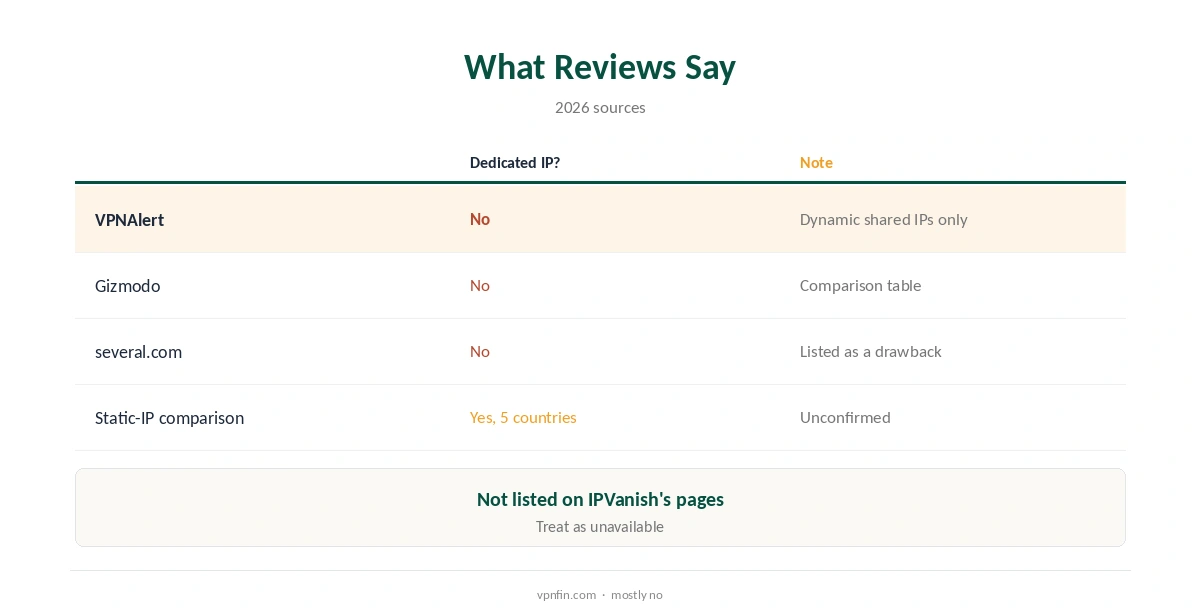
Task: Click the "Unconfirmed" note
Action: click(845, 417)
